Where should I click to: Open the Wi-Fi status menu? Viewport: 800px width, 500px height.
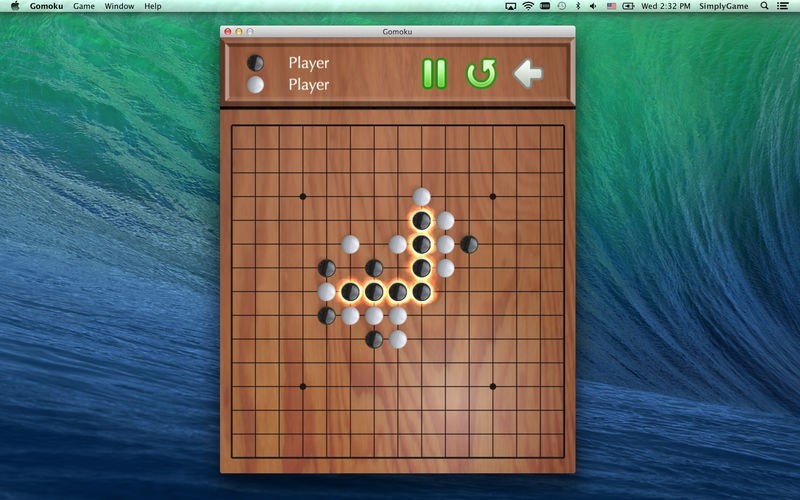pyautogui.click(x=527, y=6)
